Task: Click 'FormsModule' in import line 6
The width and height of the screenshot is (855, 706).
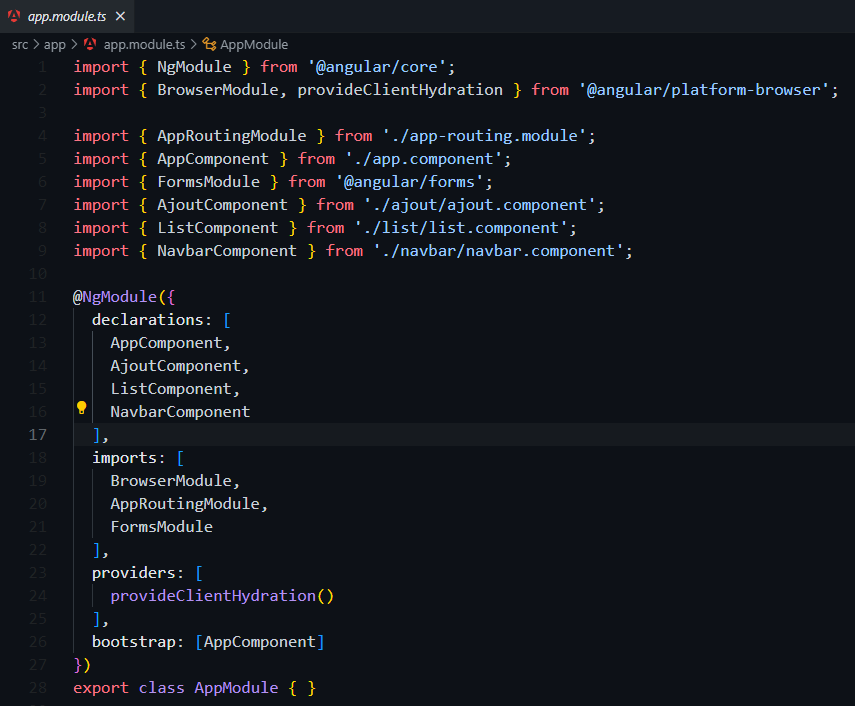Action: (x=208, y=182)
